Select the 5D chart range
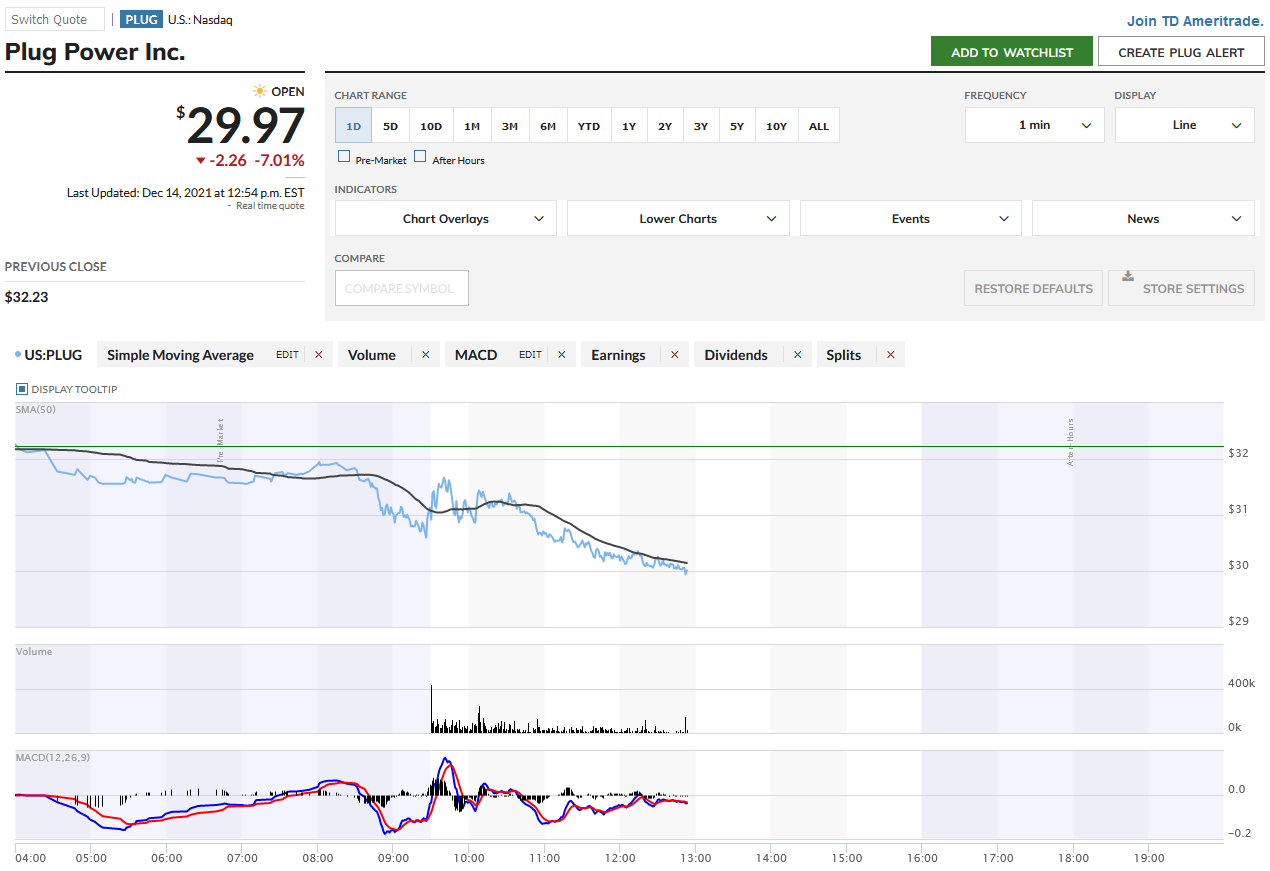1270x871 pixels. pyautogui.click(x=390, y=126)
